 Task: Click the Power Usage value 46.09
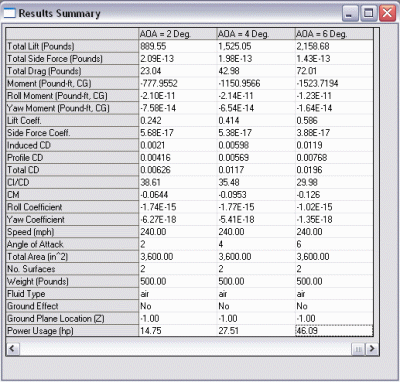pos(334,331)
